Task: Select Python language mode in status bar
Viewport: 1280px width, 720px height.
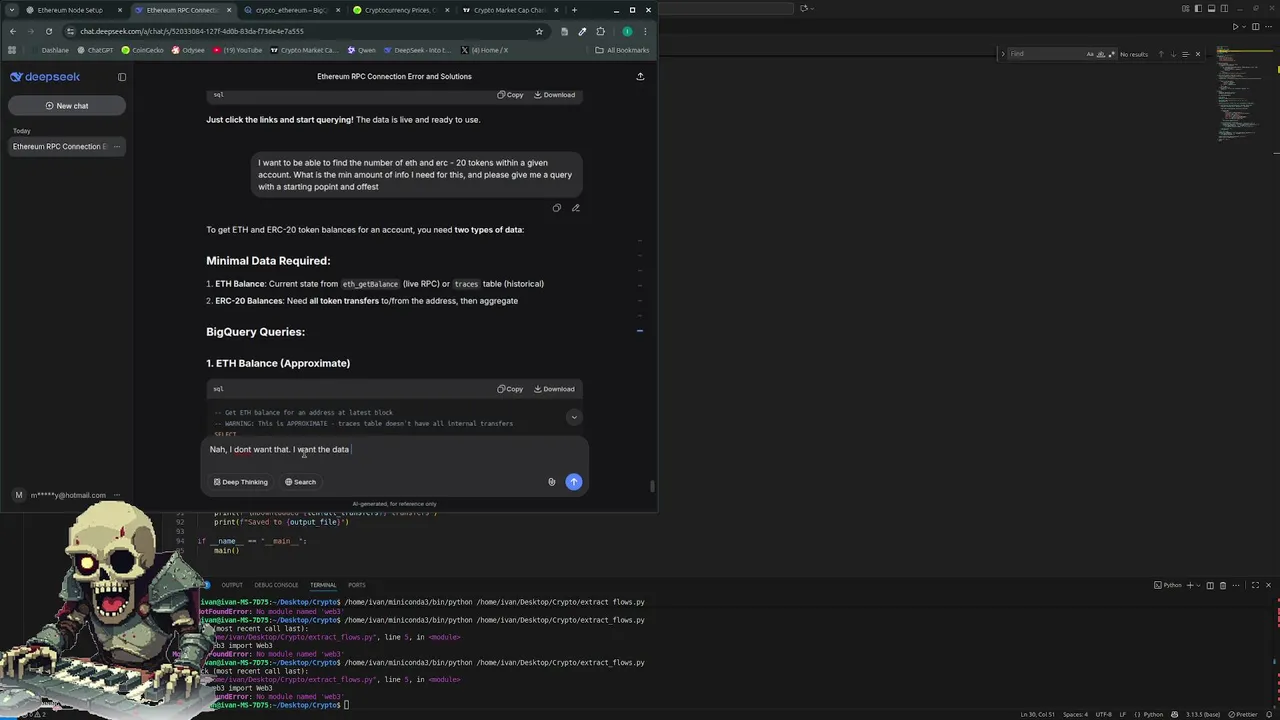Action: (1153, 714)
